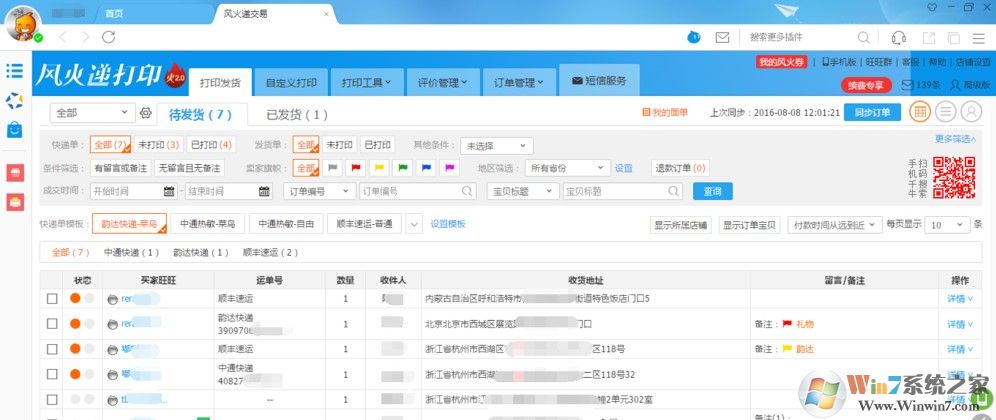Viewport: 996px width, 420px height.
Task: Open the 自定义打印 tab
Action: pyautogui.click(x=291, y=82)
